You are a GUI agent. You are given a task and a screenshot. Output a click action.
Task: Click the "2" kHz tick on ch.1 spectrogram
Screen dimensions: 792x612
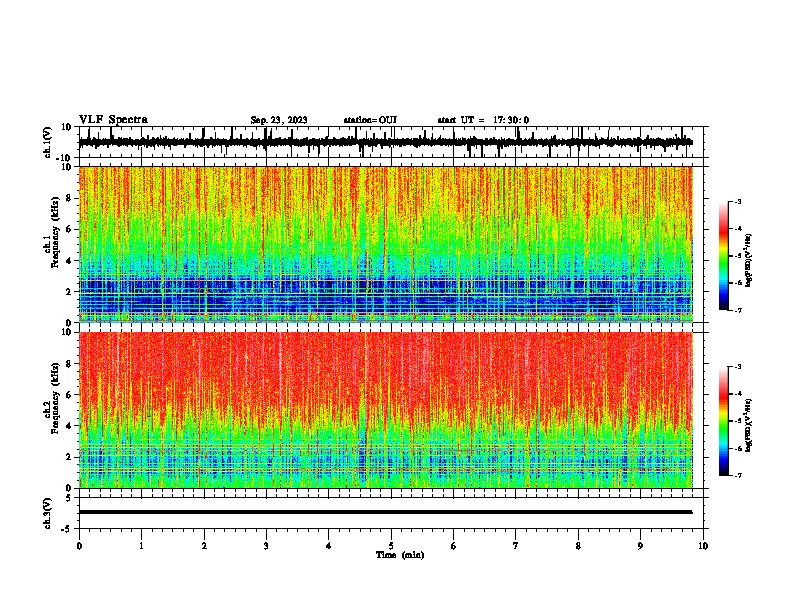pos(69,291)
